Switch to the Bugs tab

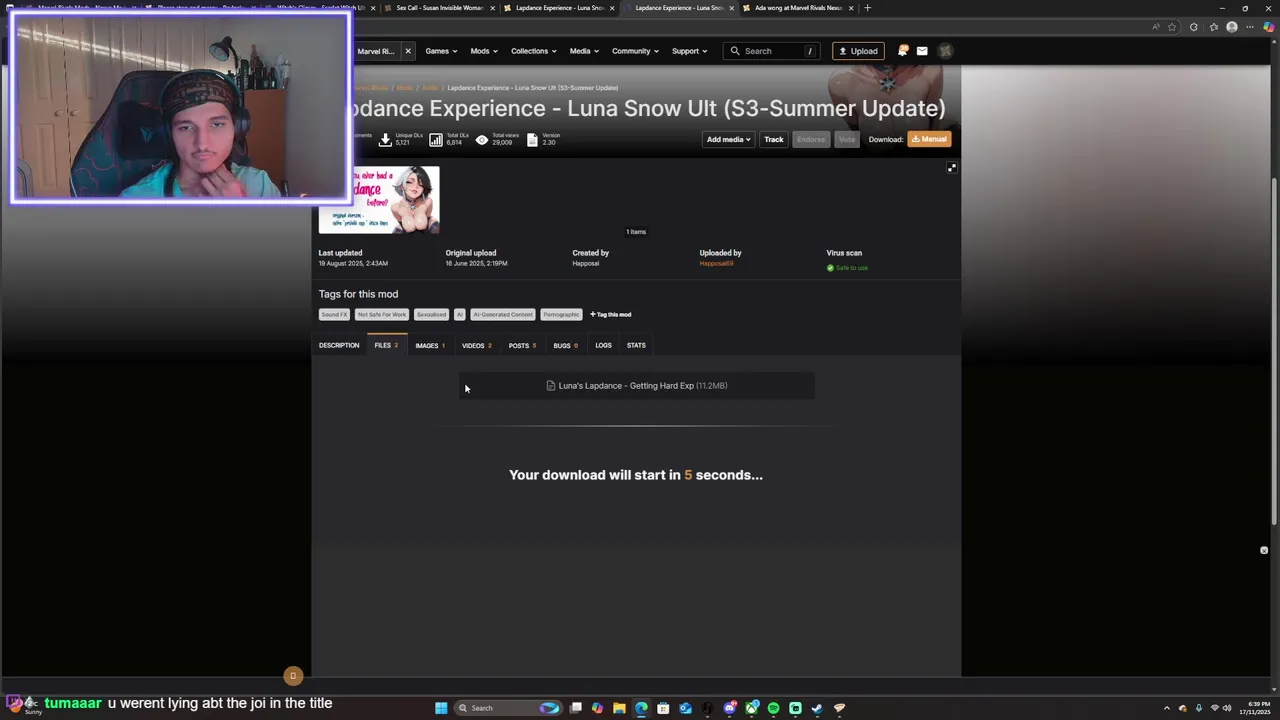565,346
